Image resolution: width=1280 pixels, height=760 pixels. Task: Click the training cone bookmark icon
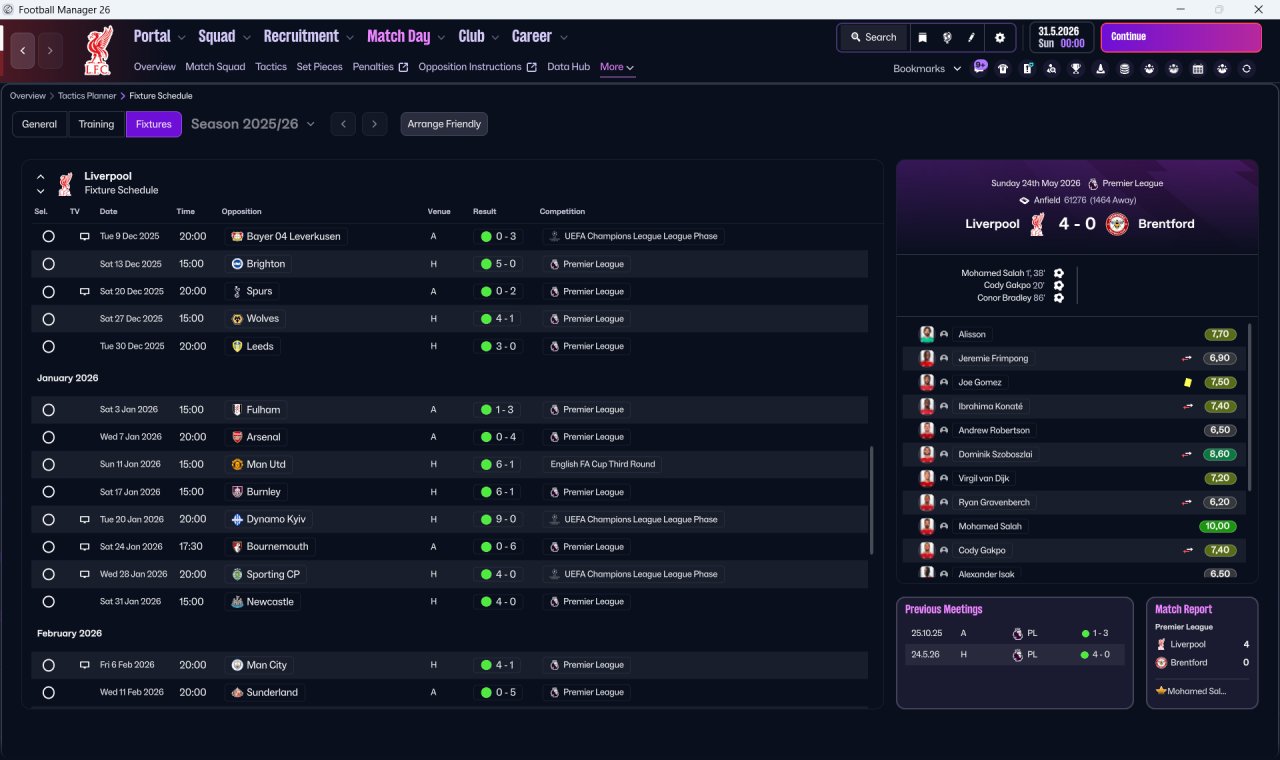1101,69
